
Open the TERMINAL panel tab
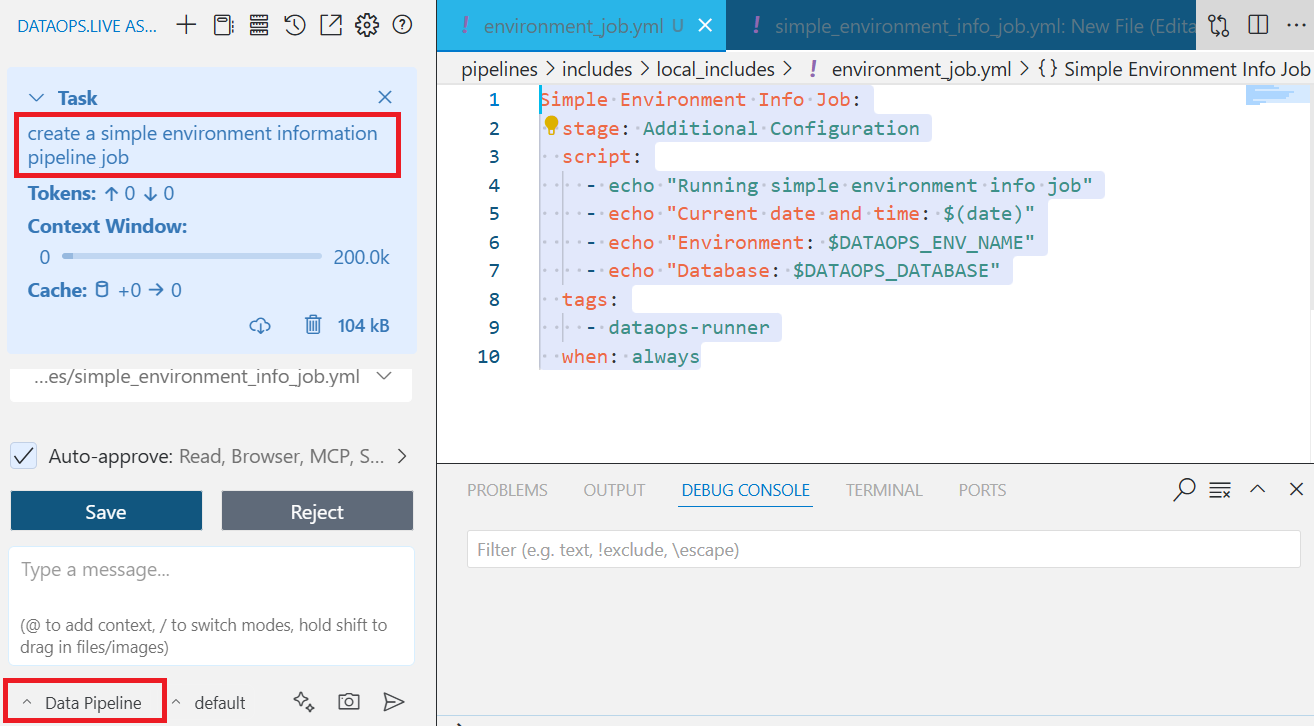tap(884, 490)
